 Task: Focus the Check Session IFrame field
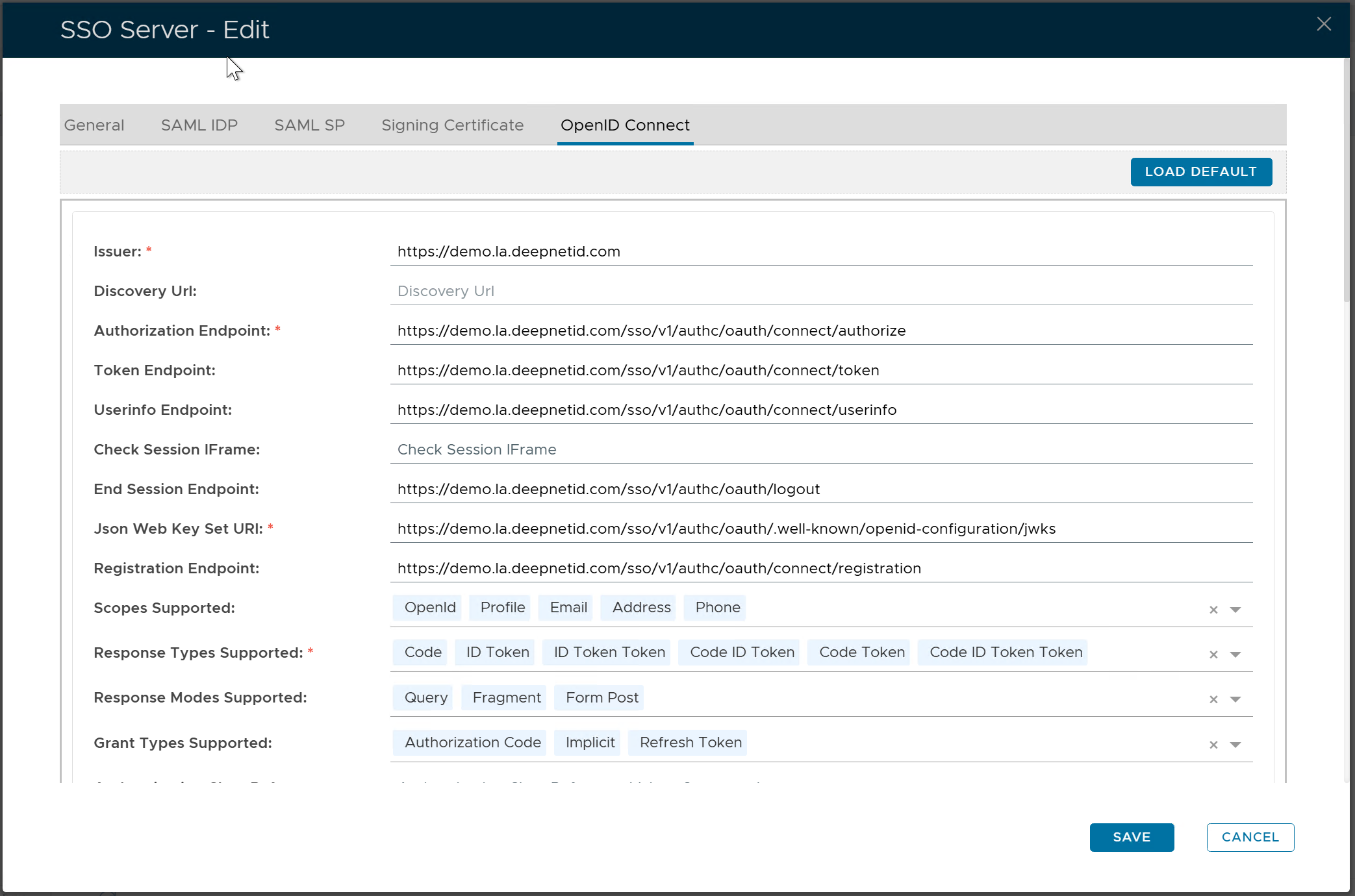(x=820, y=449)
